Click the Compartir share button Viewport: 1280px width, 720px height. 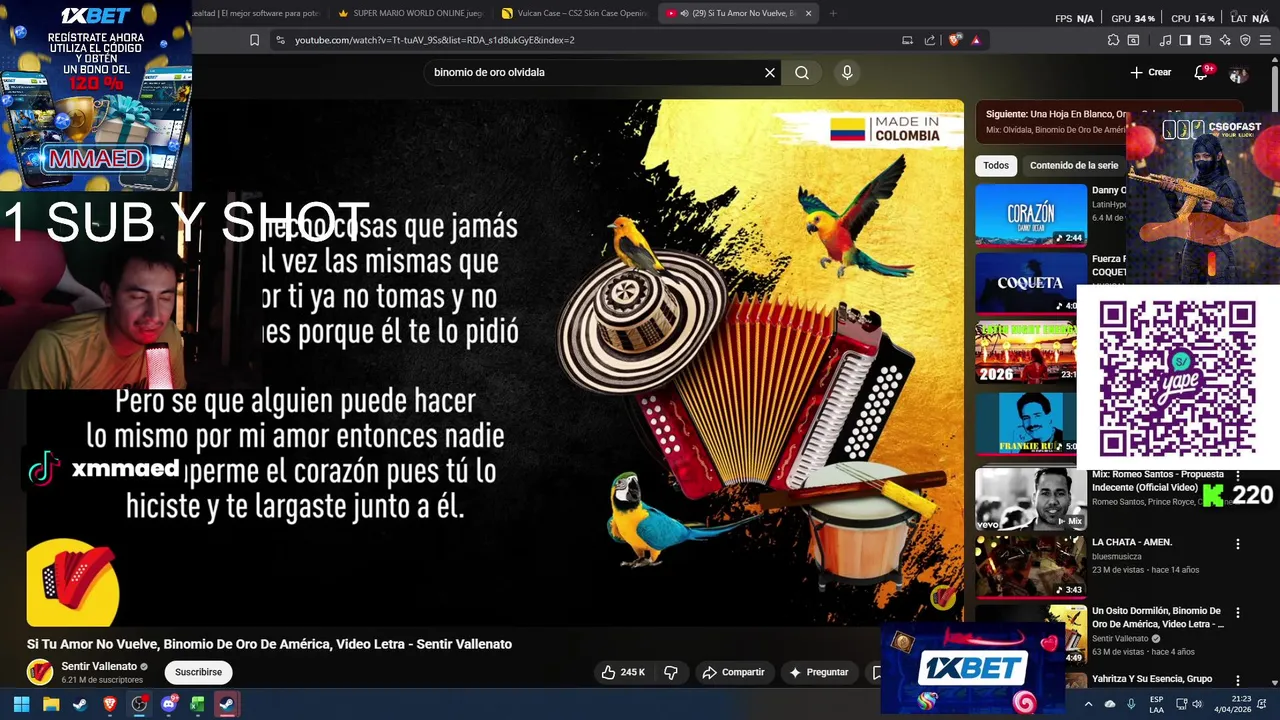coord(733,672)
